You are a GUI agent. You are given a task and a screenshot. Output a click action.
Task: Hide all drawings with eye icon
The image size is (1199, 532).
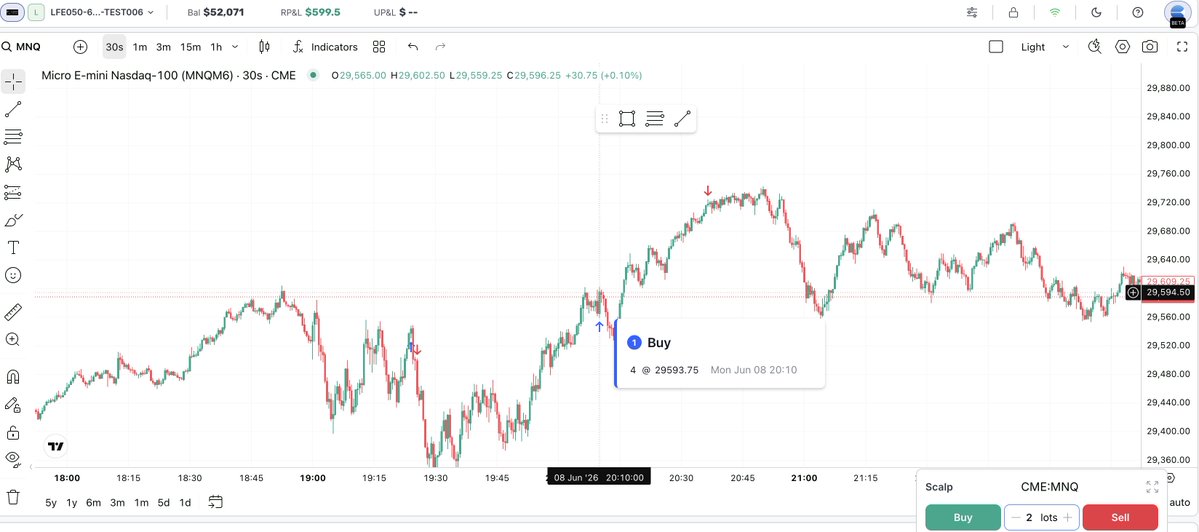click(x=13, y=460)
